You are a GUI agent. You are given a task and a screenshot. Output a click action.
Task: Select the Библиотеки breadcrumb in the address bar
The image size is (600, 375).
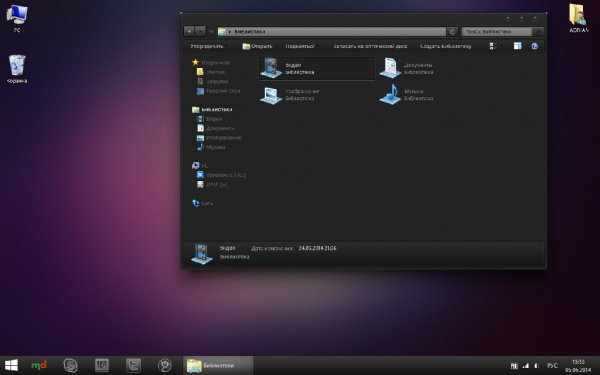click(249, 32)
